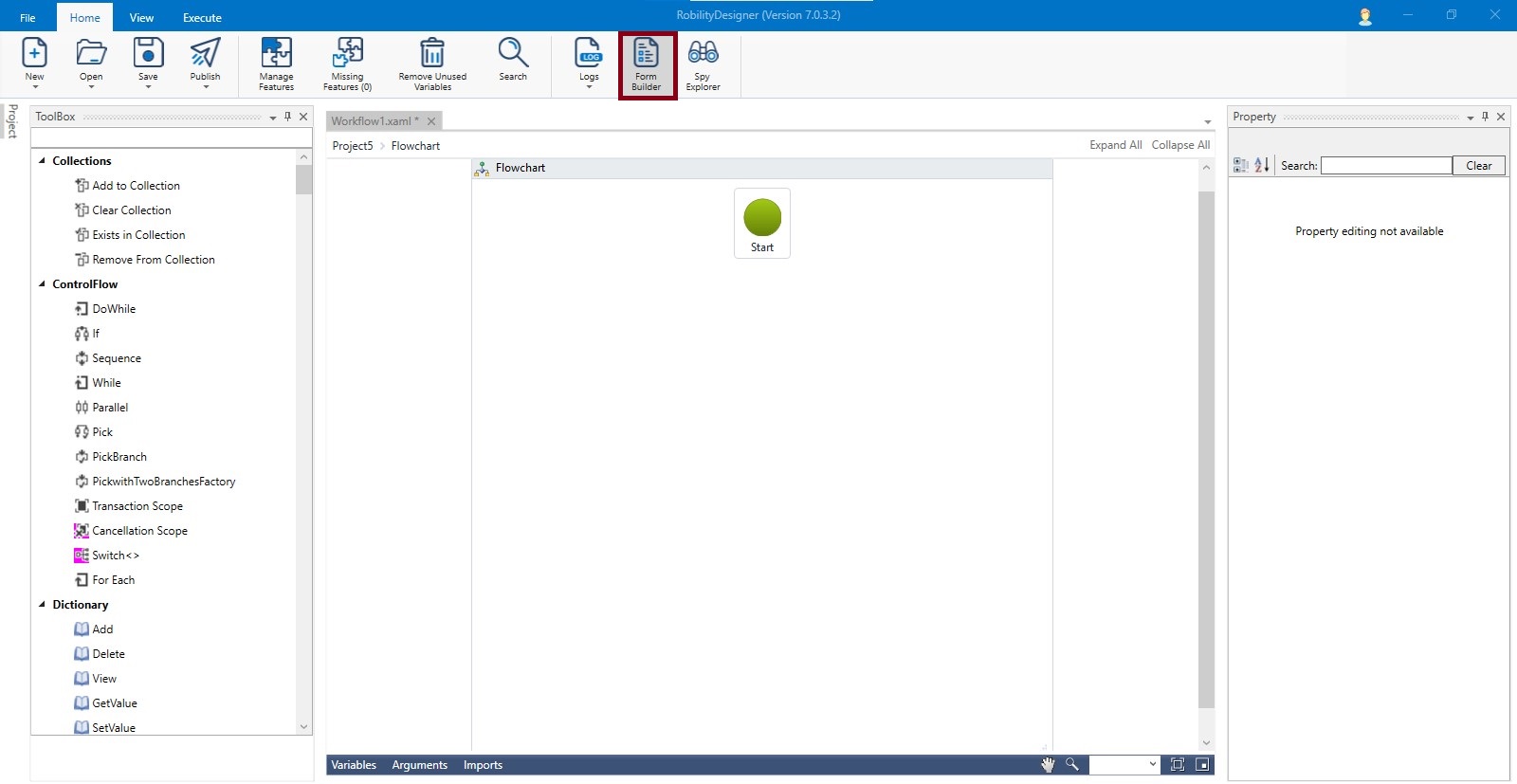Open Missing Features in the ribbon
This screenshot has height=784, width=1517.
click(347, 64)
